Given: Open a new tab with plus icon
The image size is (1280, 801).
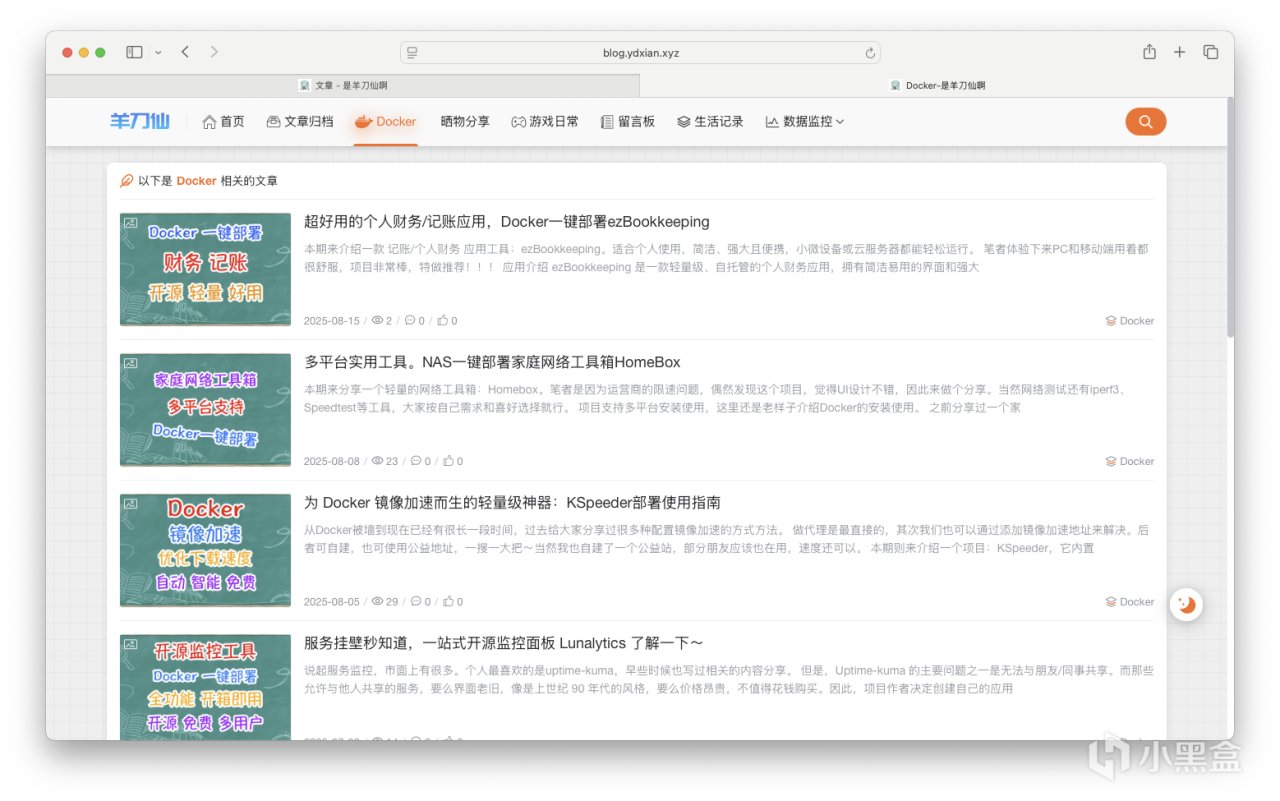Looking at the screenshot, I should tap(1180, 52).
